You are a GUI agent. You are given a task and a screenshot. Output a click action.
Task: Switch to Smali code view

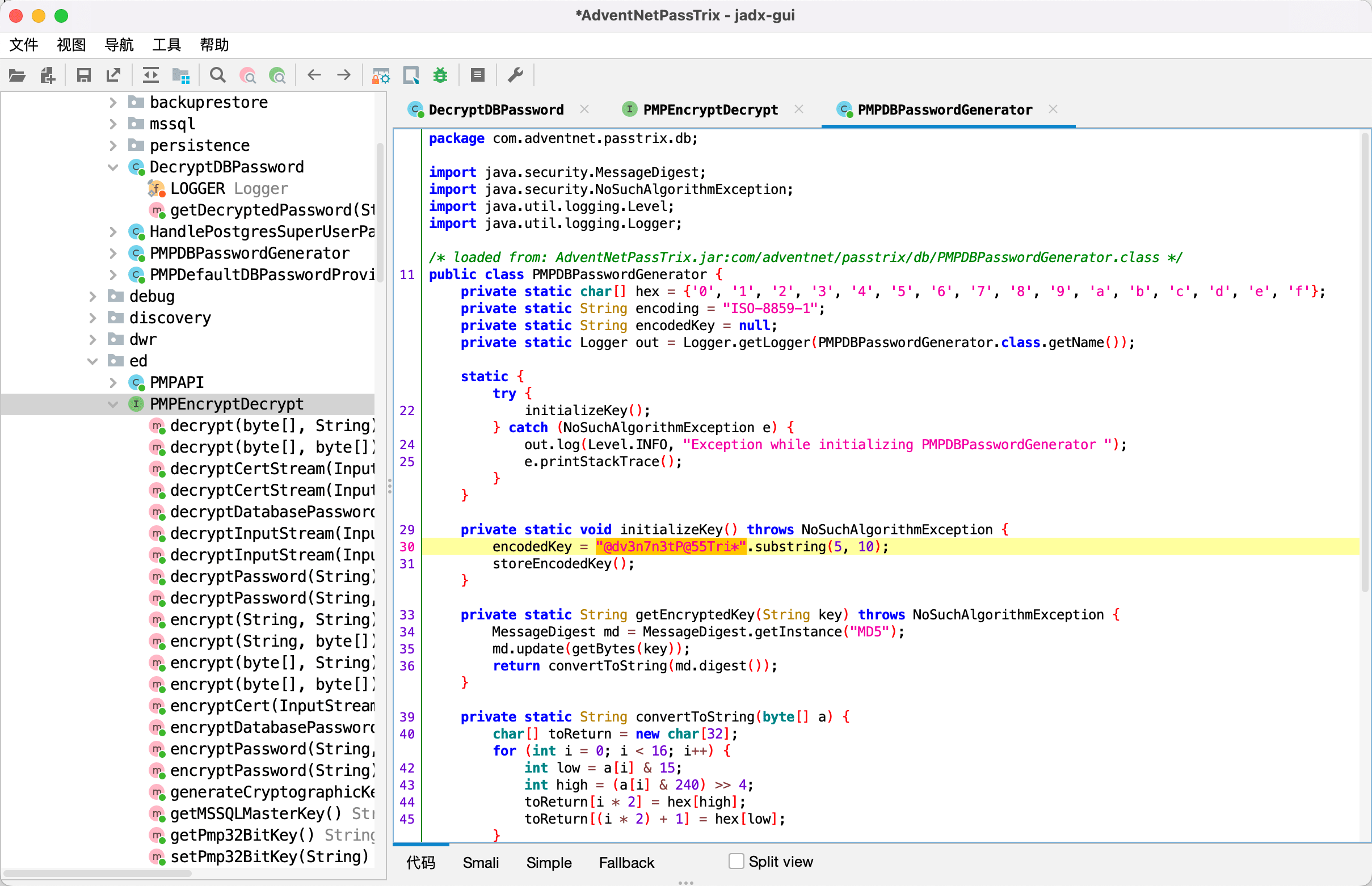click(x=481, y=862)
